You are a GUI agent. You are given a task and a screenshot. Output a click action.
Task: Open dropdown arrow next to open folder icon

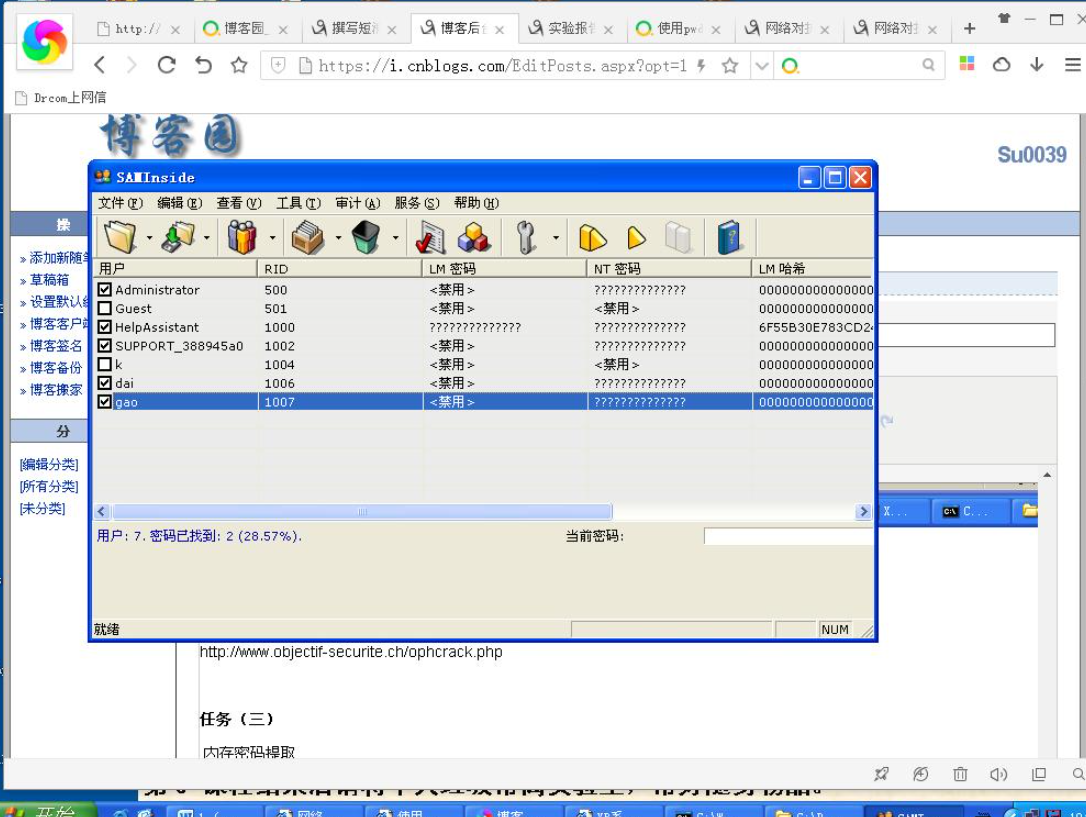click(x=150, y=237)
